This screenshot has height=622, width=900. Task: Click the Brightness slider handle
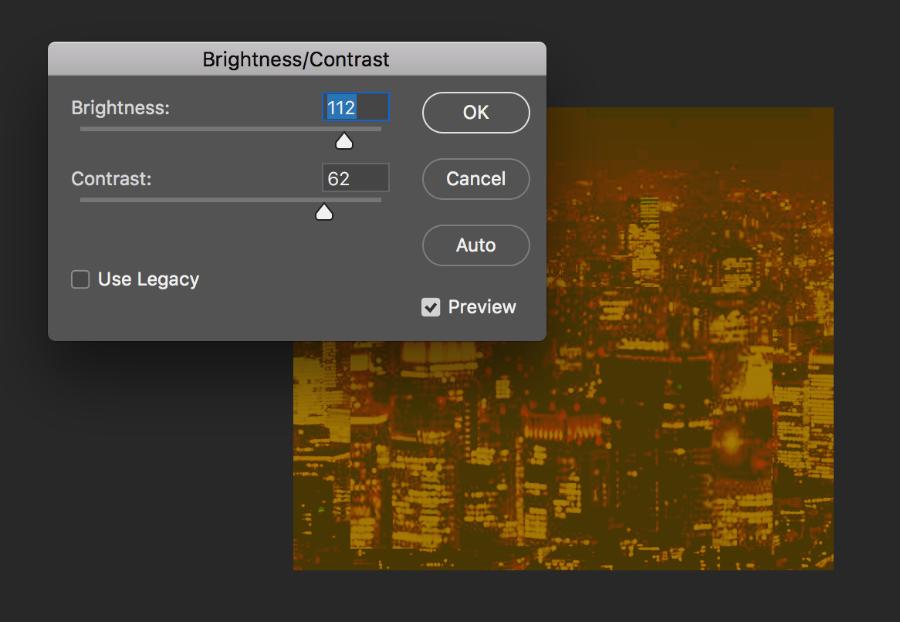point(343,140)
